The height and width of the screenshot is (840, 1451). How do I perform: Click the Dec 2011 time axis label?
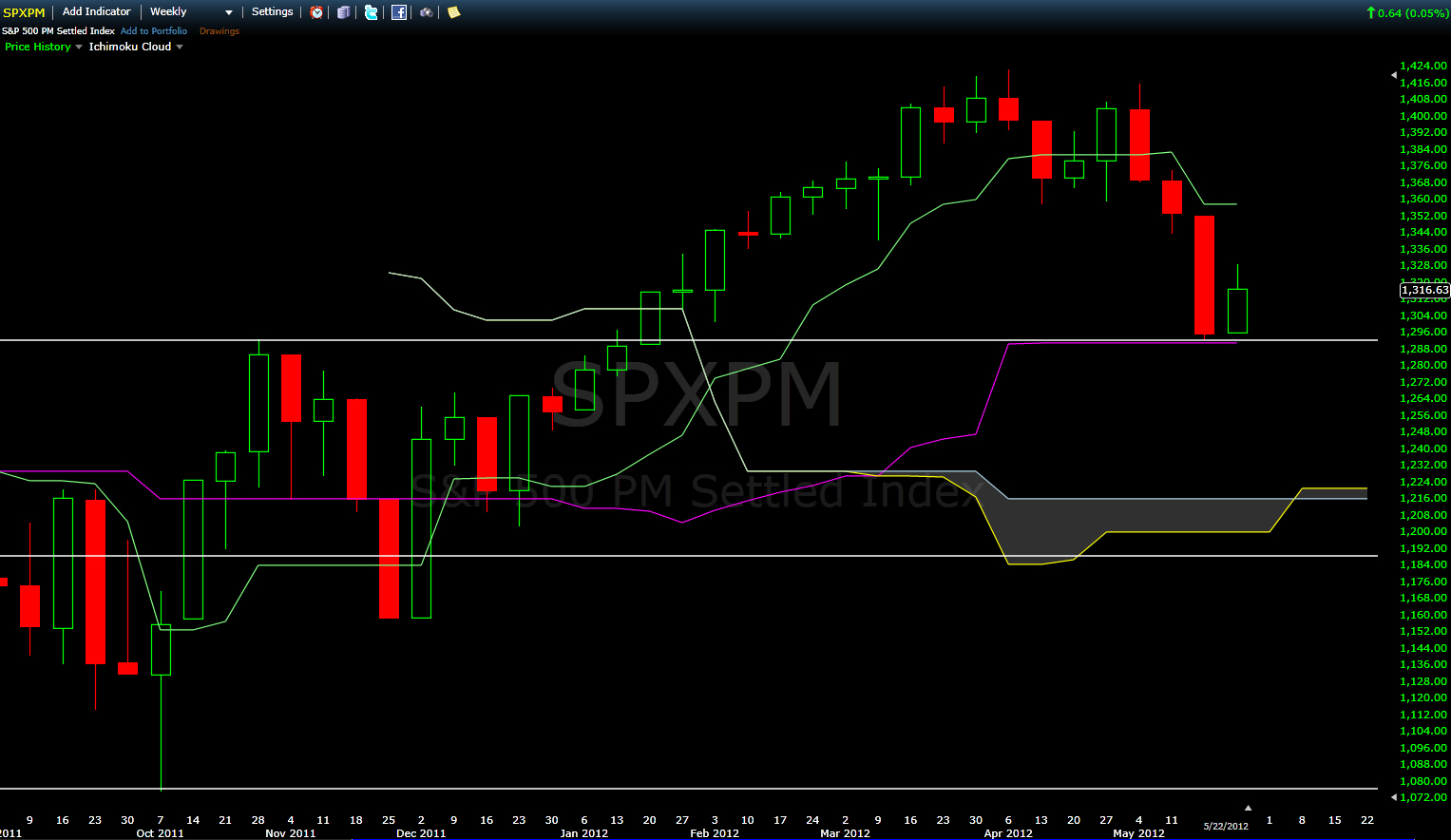click(421, 833)
